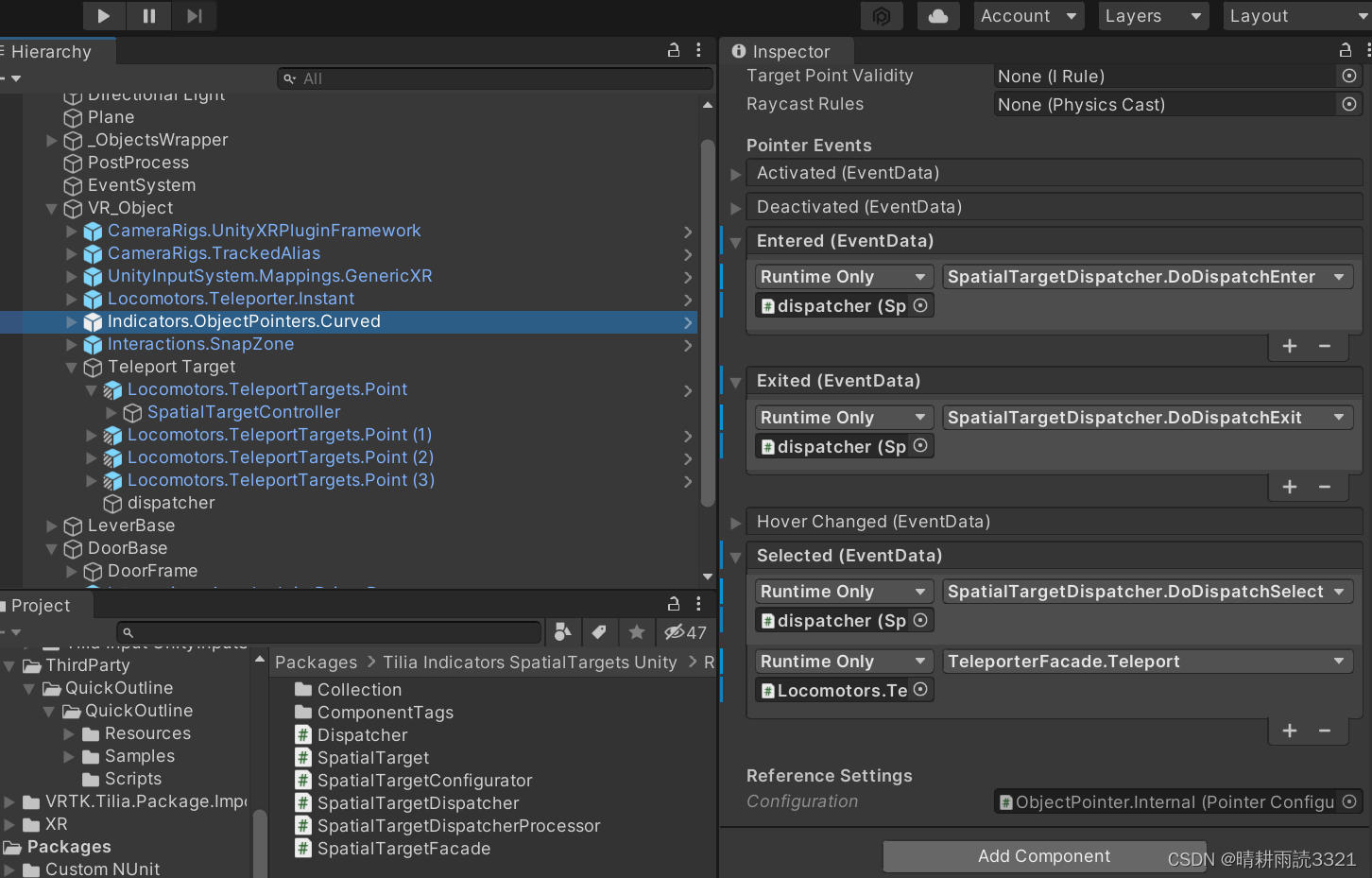Add a listener to the Selected event
Image resolution: width=1372 pixels, height=878 pixels.
coord(1290,731)
